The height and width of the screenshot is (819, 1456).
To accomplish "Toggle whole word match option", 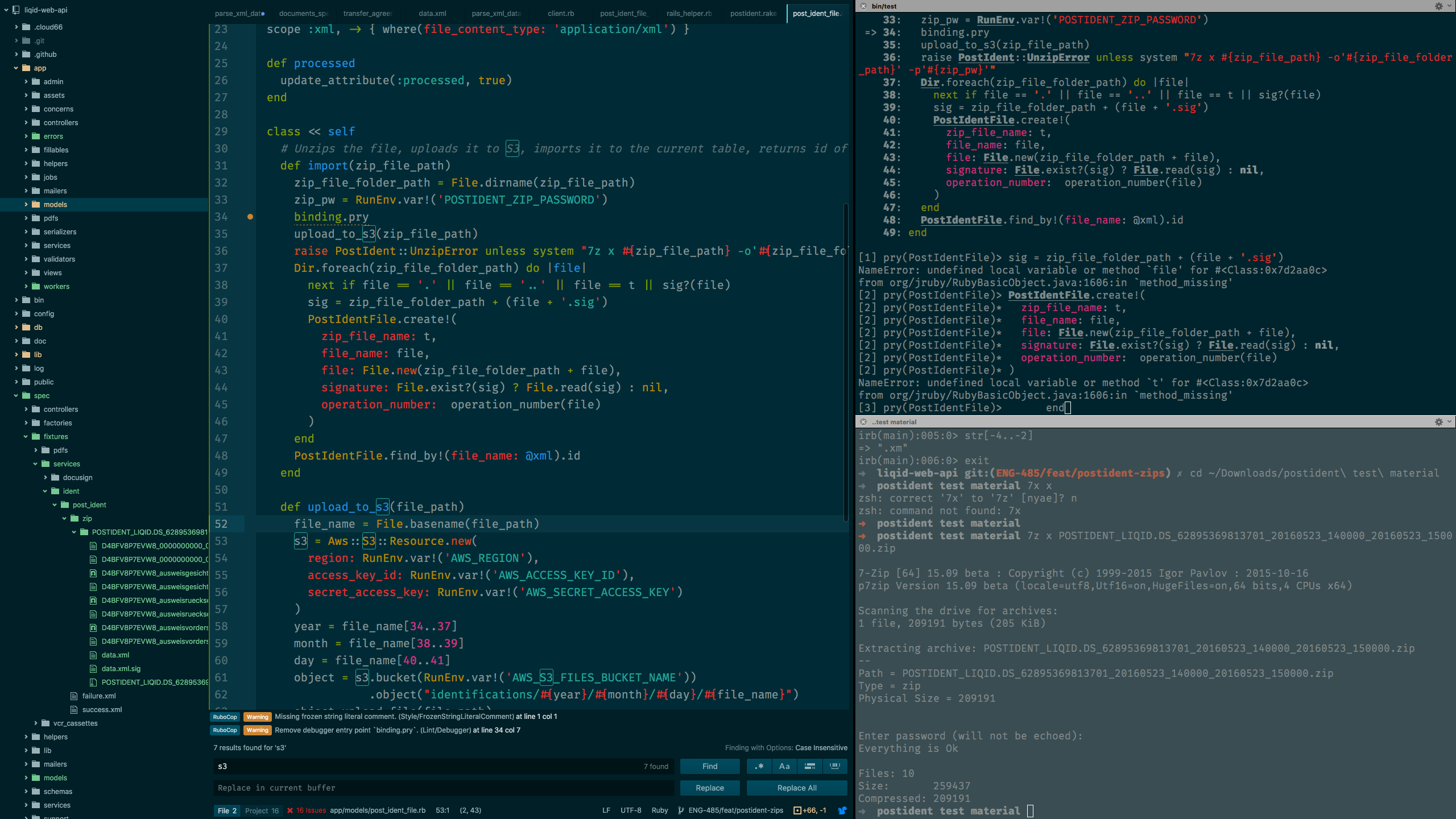I will pos(835,766).
